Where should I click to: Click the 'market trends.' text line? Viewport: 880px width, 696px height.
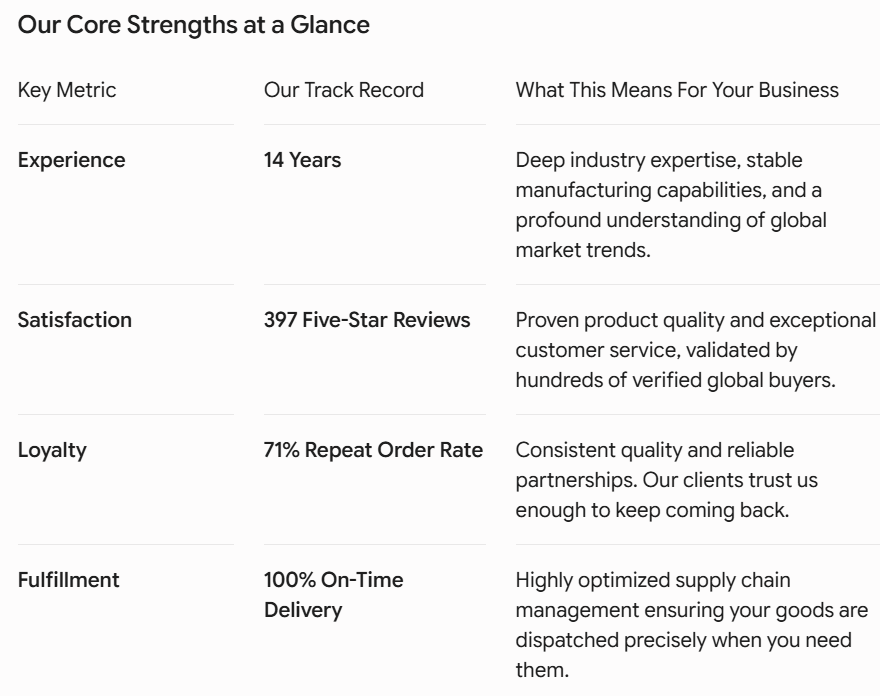pyautogui.click(x=583, y=250)
